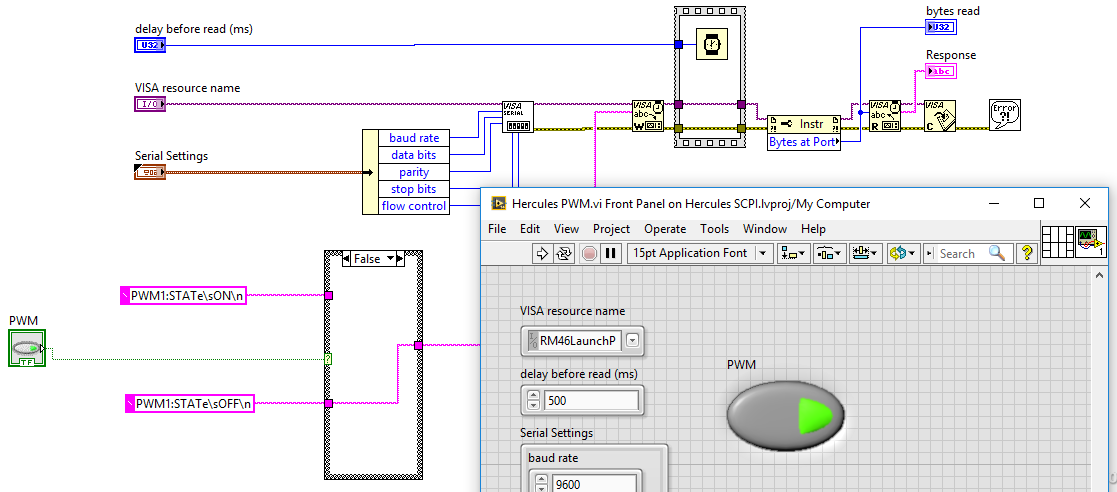Click the context help question mark button
The width and height of the screenshot is (1117, 492).
pos(1026,254)
